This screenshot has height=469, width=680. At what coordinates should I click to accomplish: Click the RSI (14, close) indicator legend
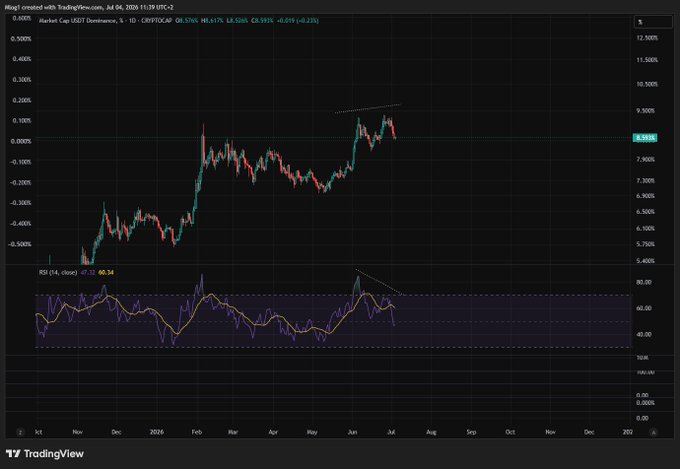pos(58,272)
